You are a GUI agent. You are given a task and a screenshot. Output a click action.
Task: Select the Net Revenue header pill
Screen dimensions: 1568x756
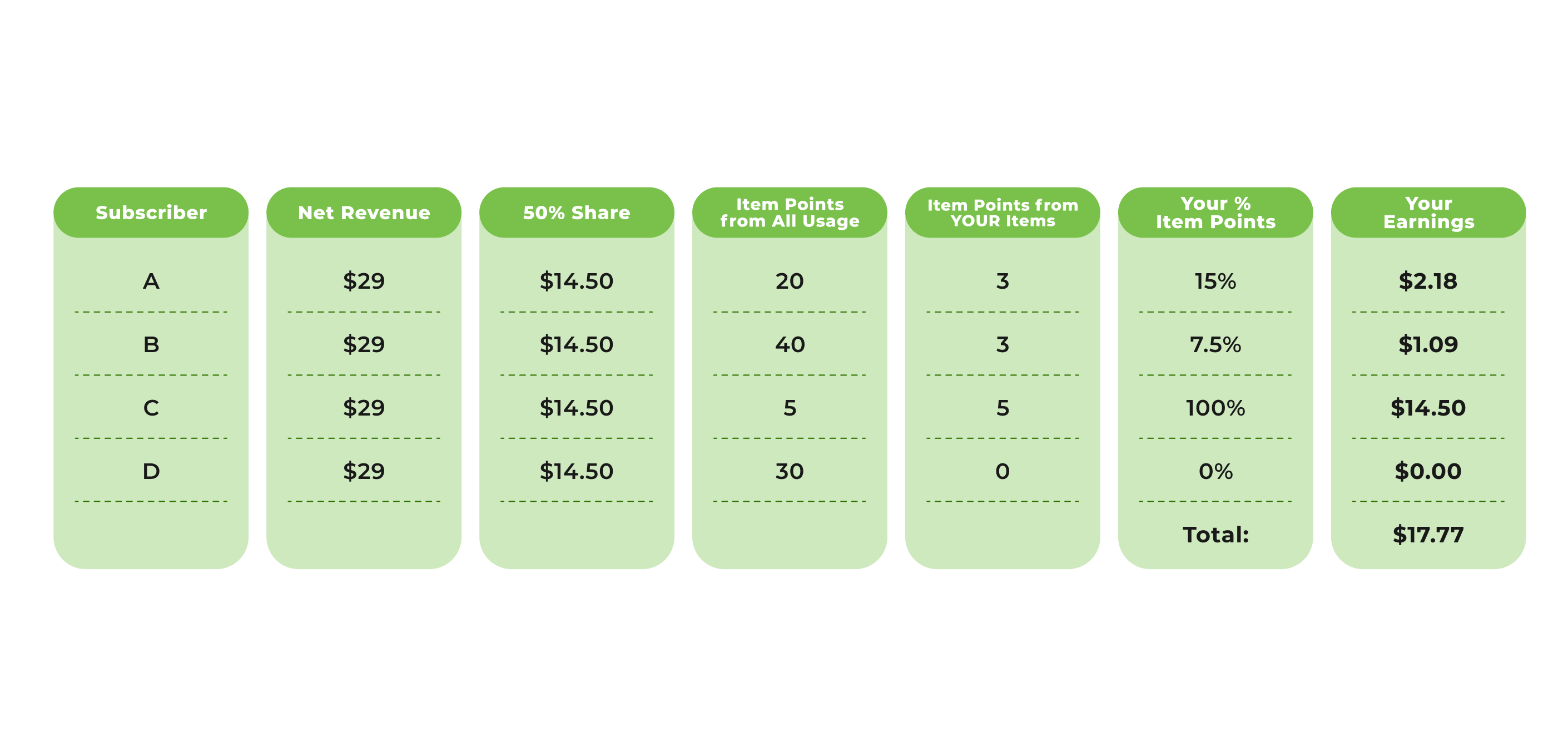click(x=364, y=213)
